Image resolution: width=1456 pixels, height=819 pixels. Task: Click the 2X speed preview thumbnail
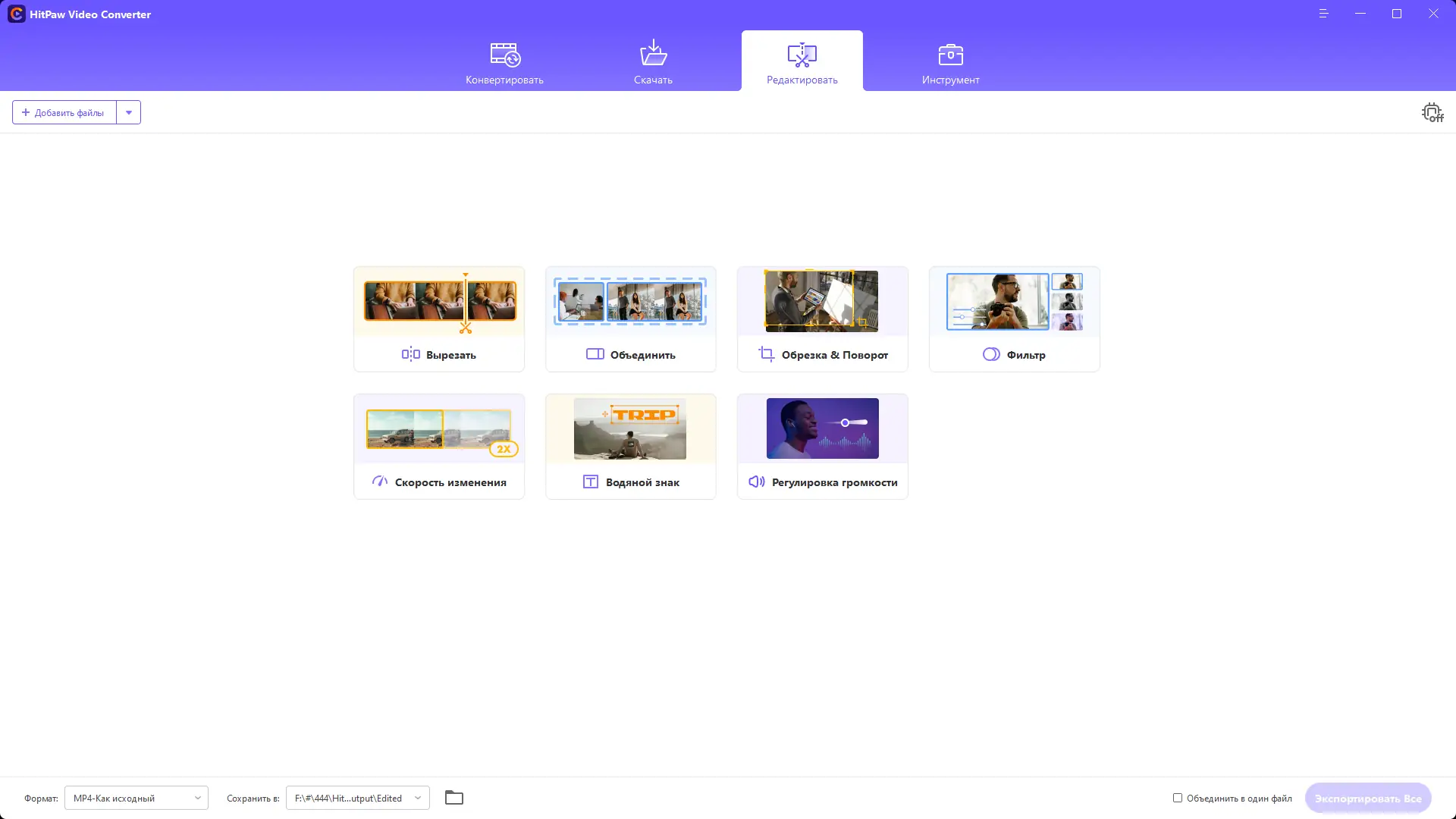tap(438, 431)
